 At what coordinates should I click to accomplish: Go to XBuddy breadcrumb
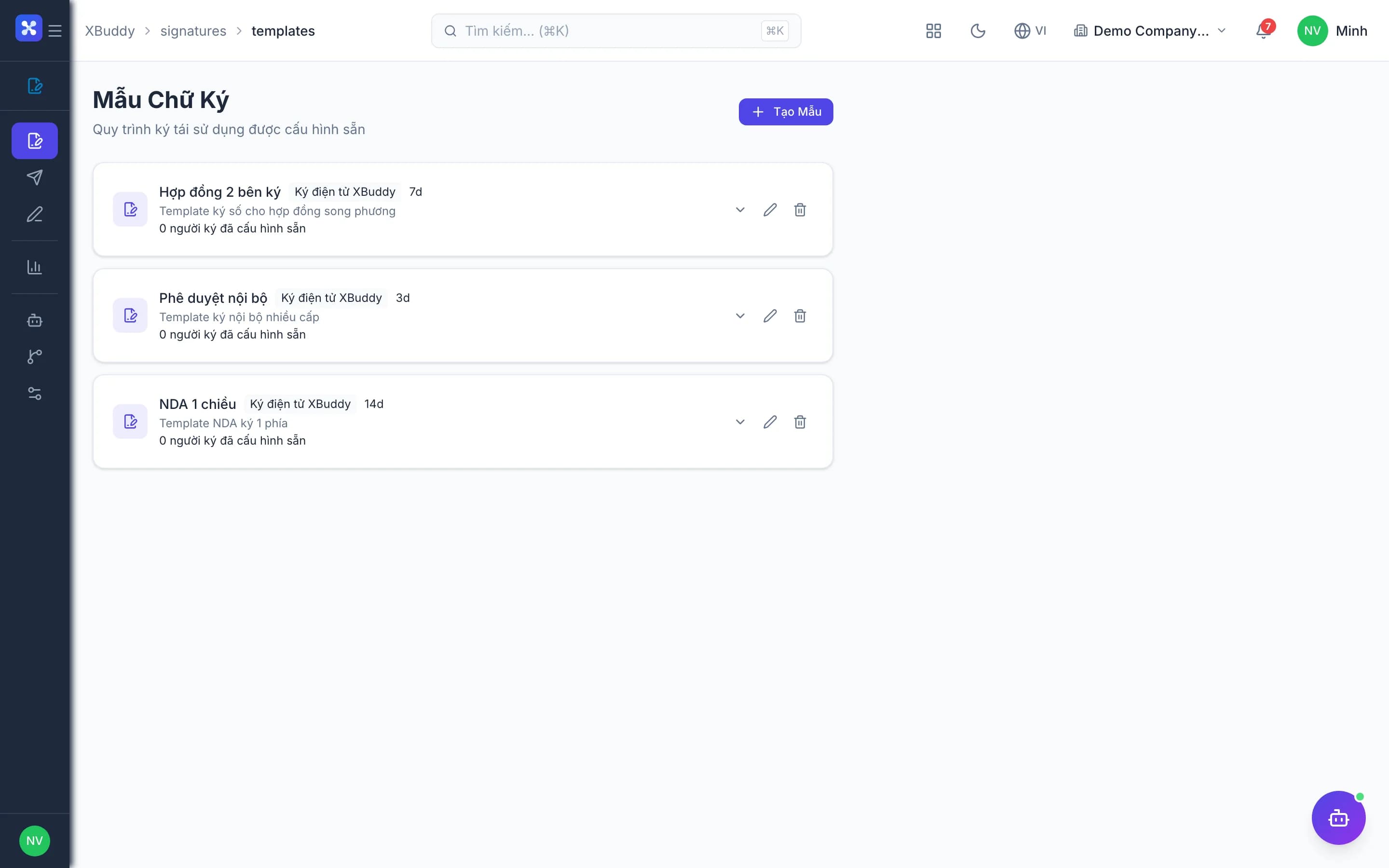click(x=110, y=31)
